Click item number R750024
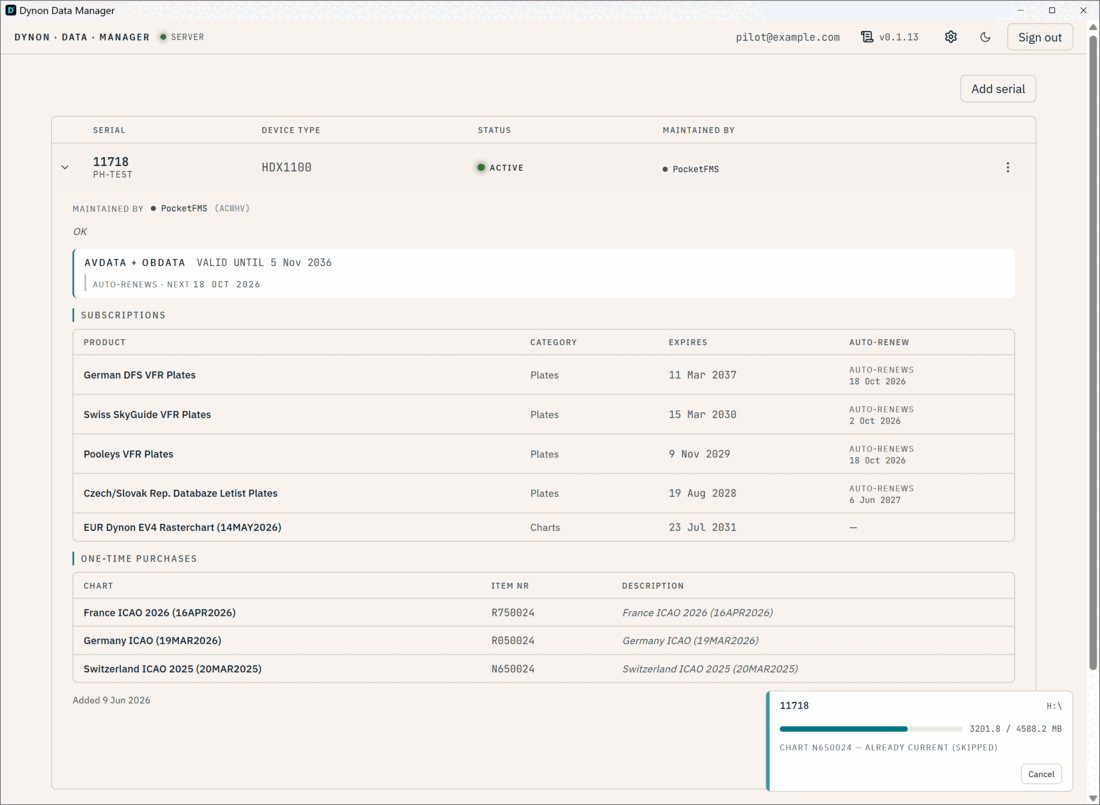 [513, 613]
